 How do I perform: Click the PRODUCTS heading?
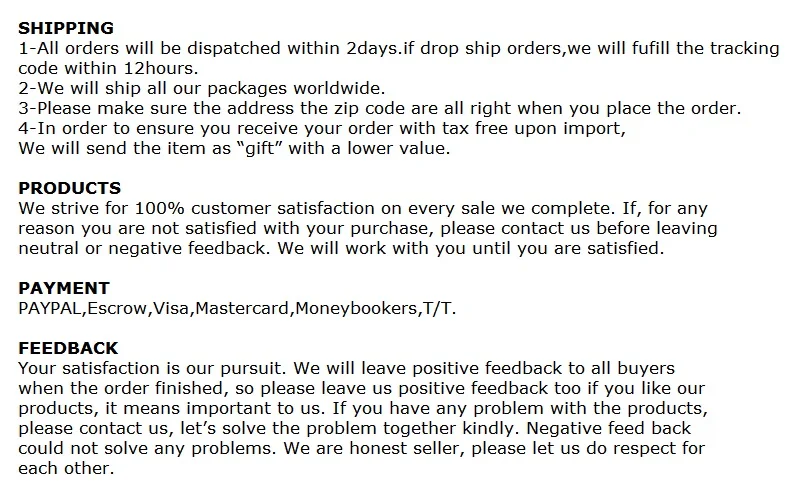click(x=69, y=188)
